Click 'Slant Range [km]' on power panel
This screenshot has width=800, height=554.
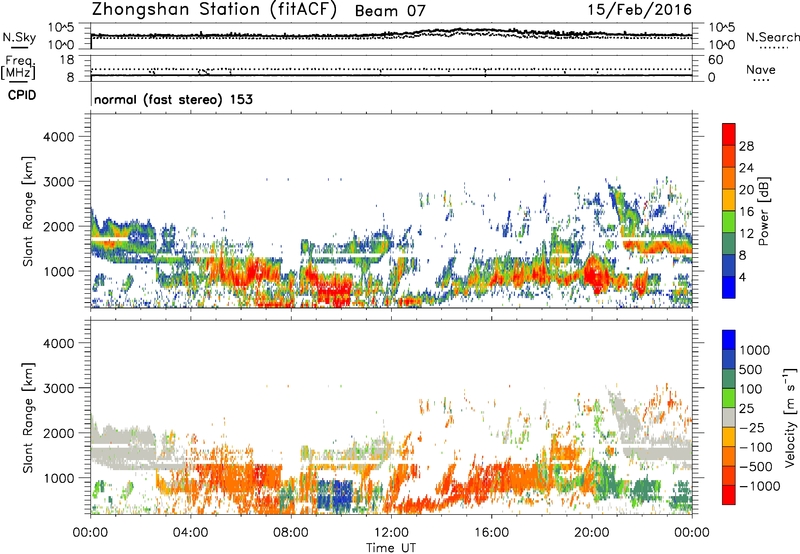point(28,211)
